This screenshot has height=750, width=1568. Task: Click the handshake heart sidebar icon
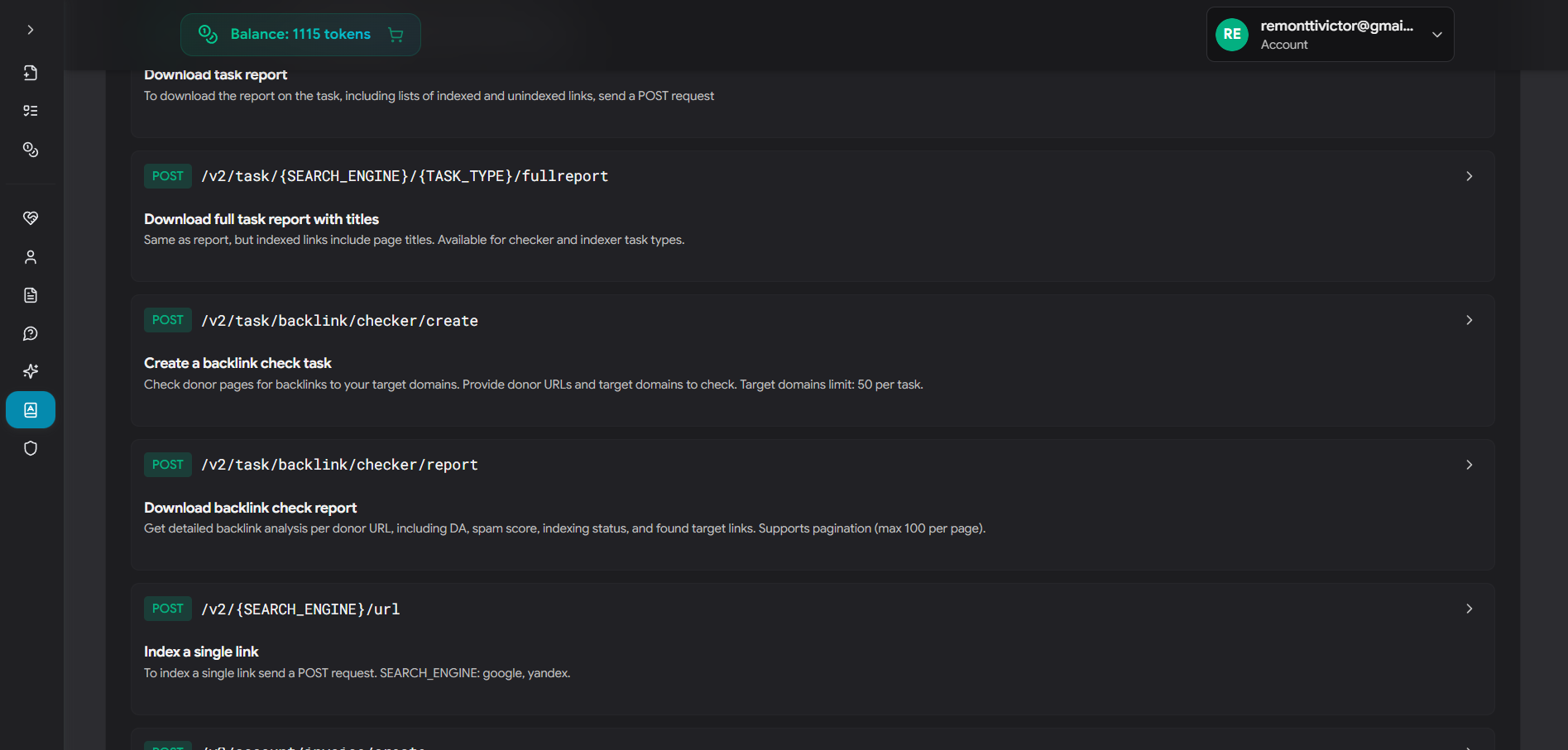31,218
